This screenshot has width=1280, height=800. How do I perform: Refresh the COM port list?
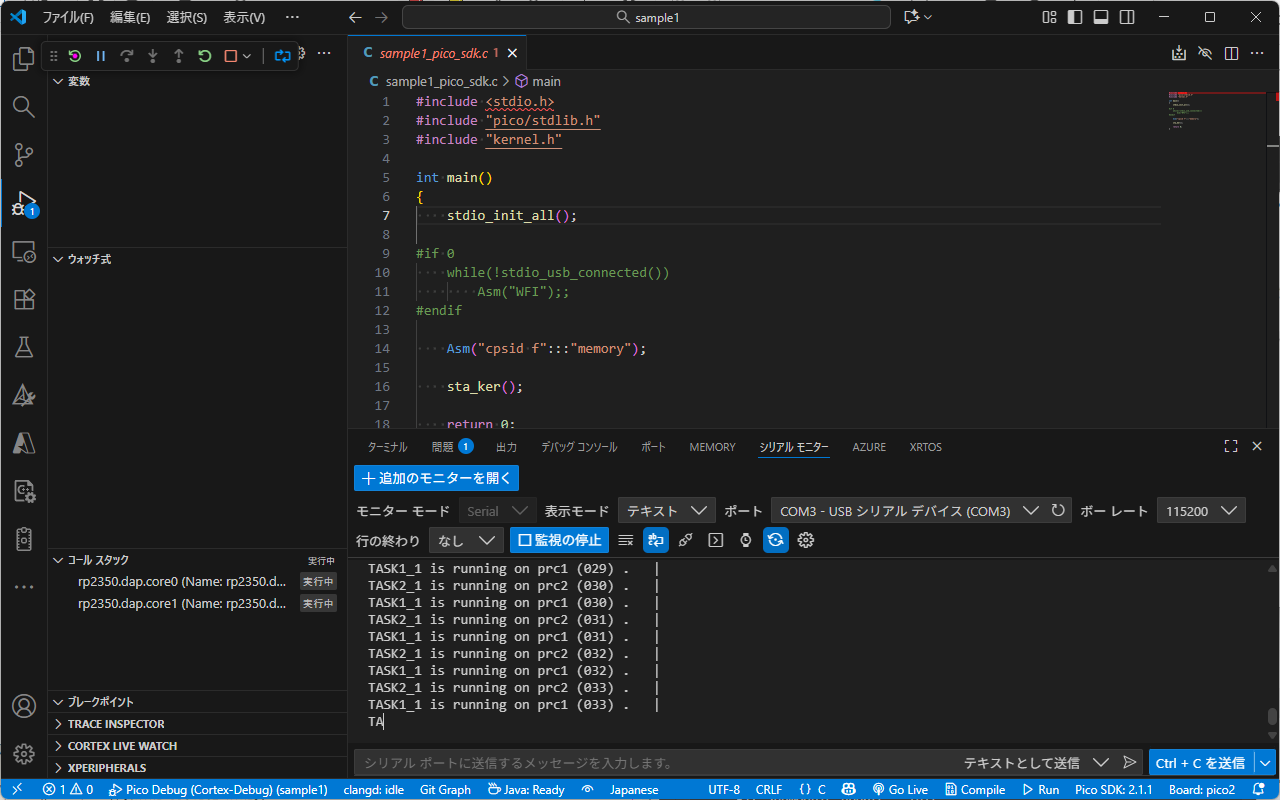point(1058,511)
